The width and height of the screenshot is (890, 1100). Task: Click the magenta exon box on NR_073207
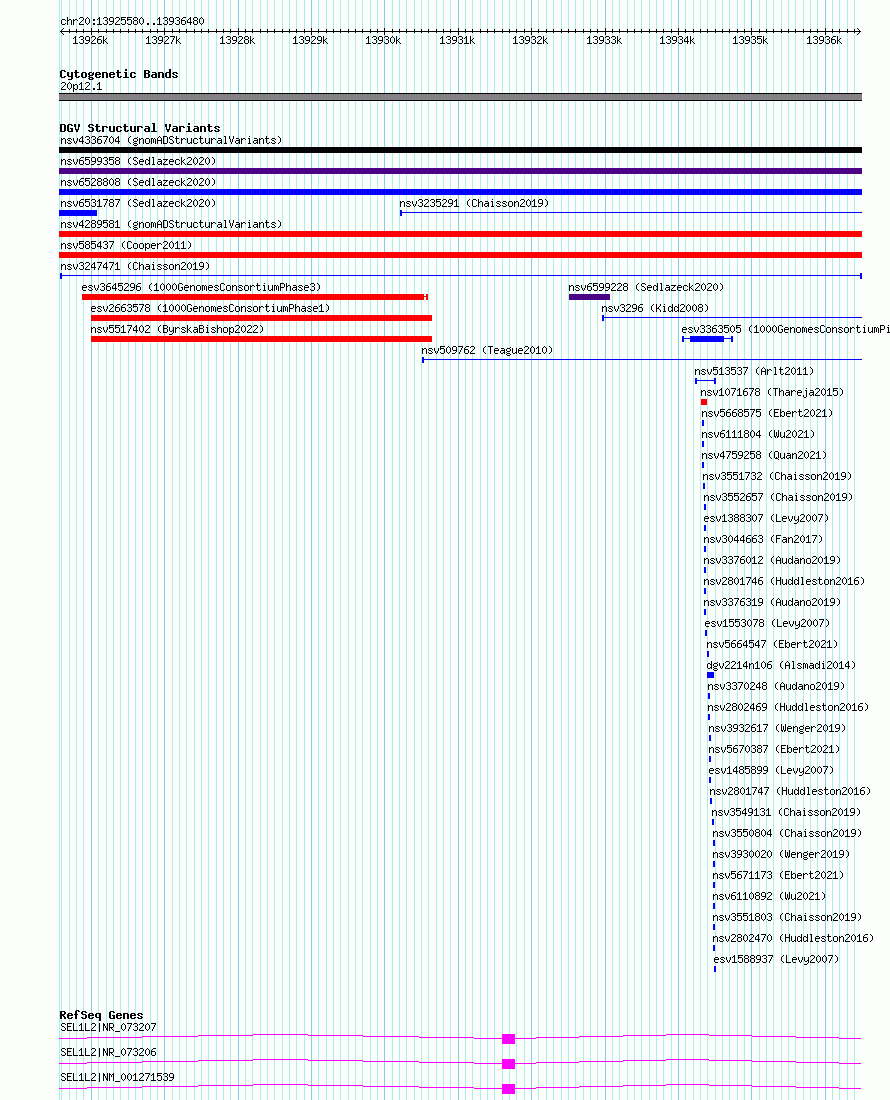click(508, 1039)
